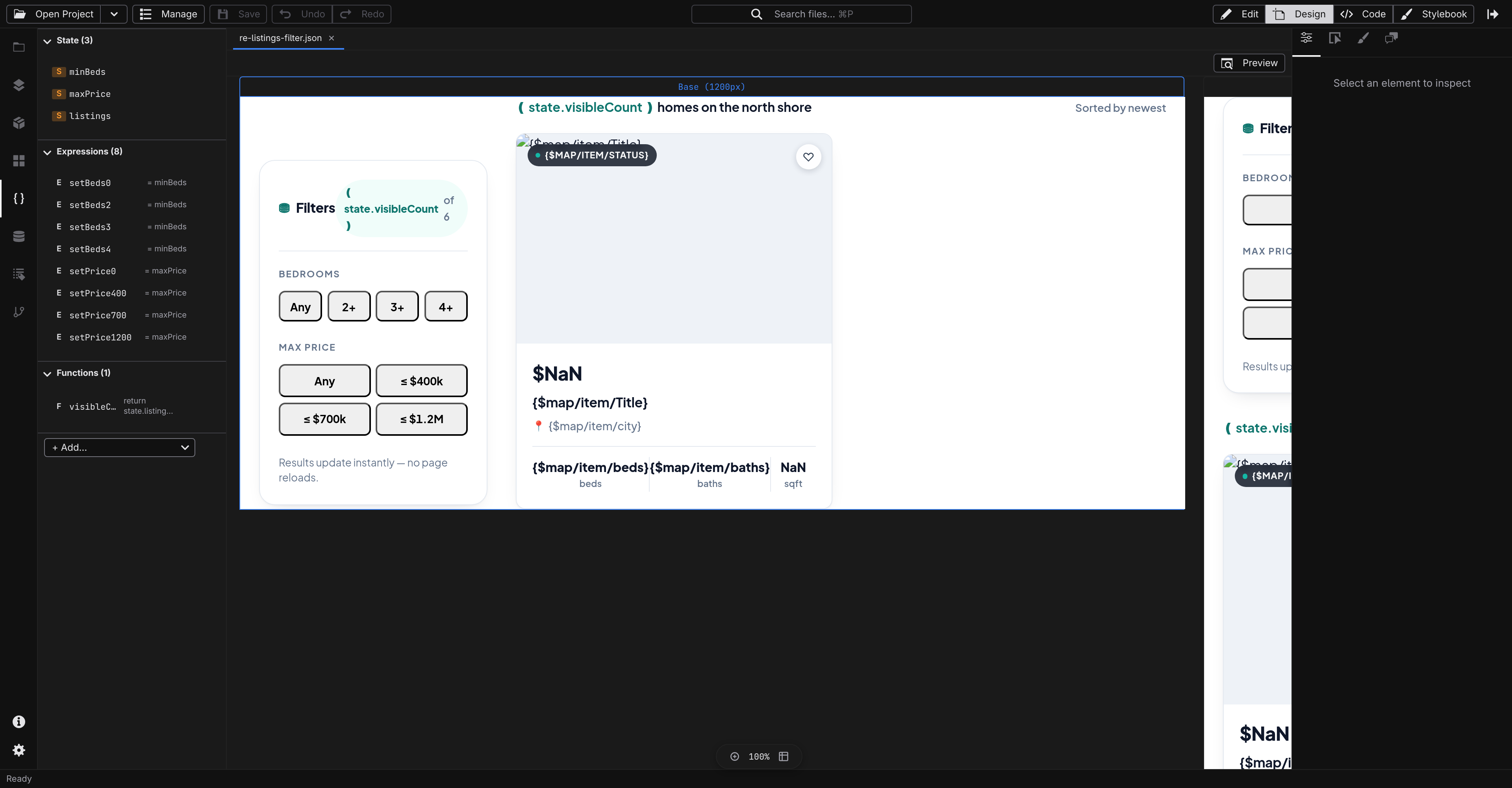This screenshot has height=788, width=1512.
Task: Click the Filters database icon in canvas
Action: tap(284, 208)
